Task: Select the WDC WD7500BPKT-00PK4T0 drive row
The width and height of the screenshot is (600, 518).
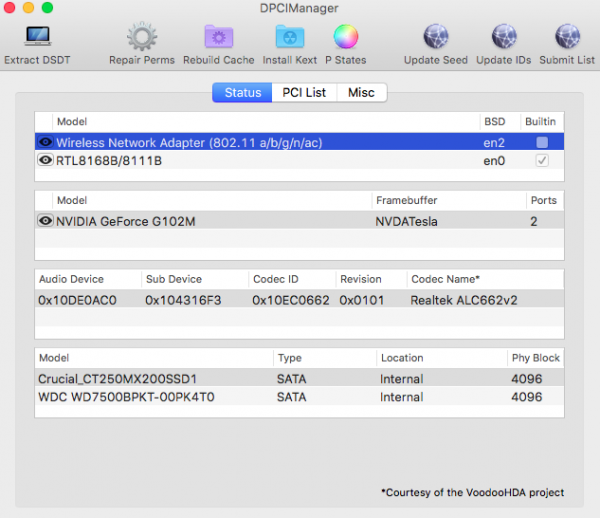Action: (x=299, y=397)
